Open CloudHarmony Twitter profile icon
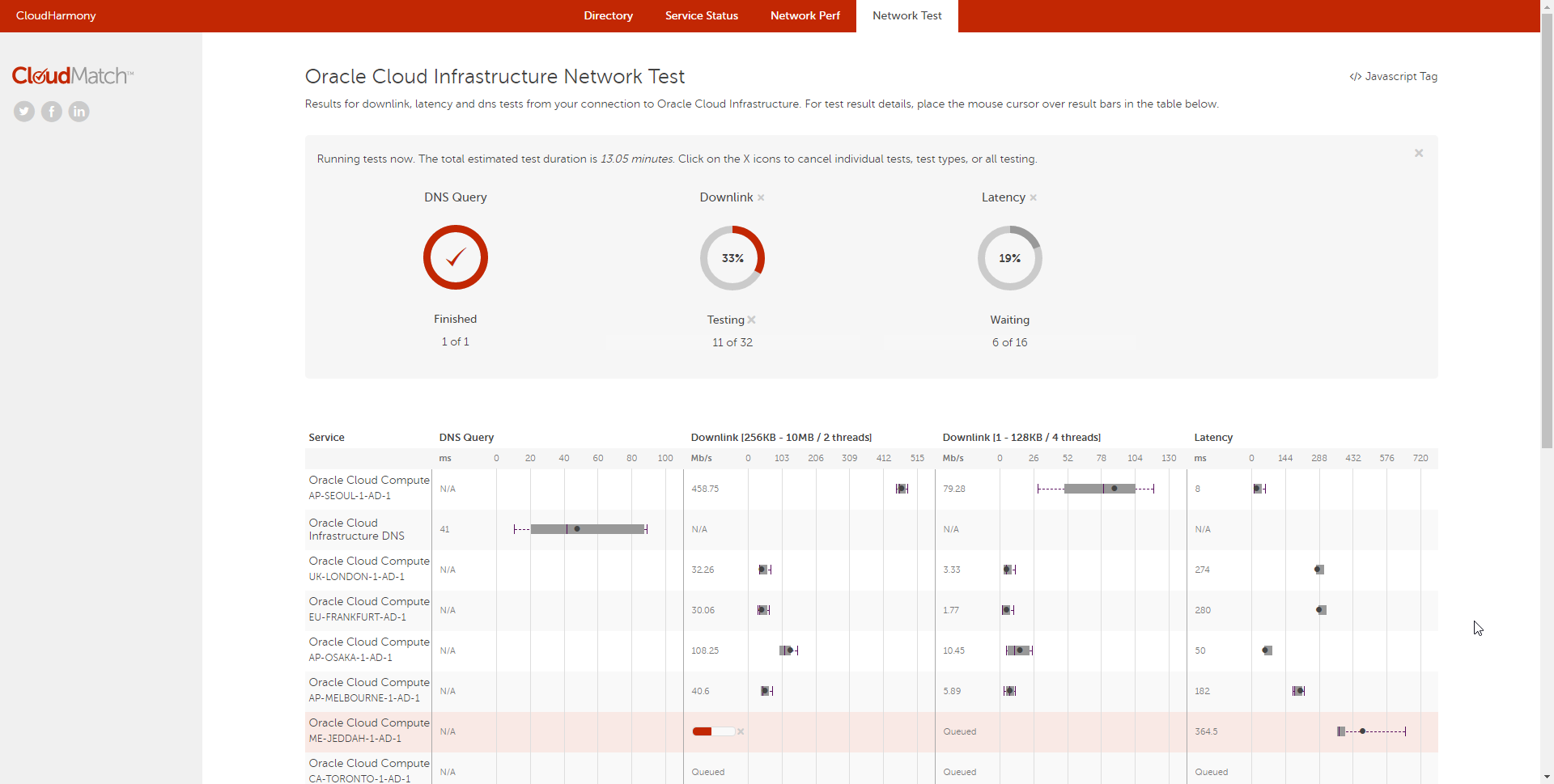The height and width of the screenshot is (784, 1554). [24, 112]
